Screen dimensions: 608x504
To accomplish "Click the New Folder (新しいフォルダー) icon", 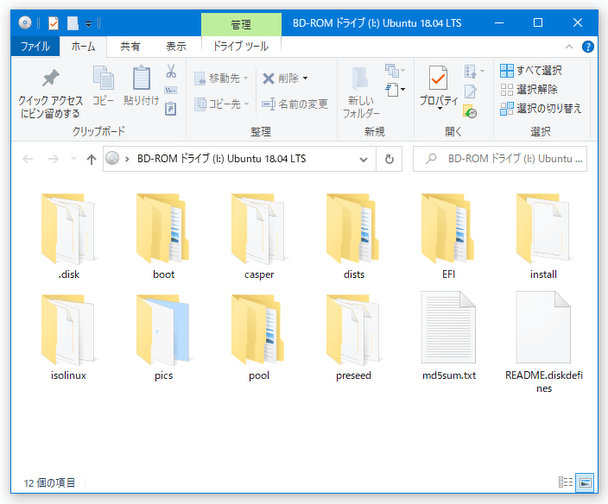I will (360, 78).
